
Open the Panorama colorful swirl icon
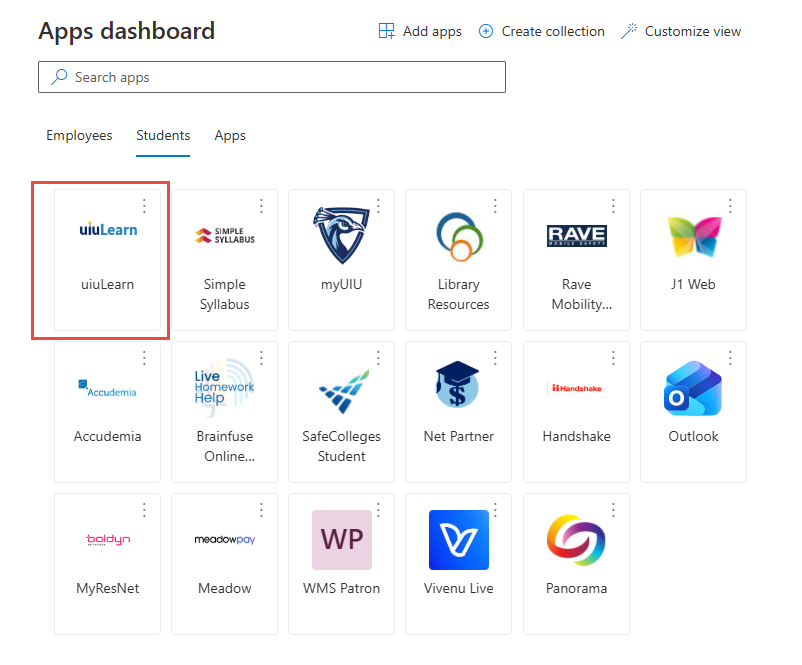[576, 540]
